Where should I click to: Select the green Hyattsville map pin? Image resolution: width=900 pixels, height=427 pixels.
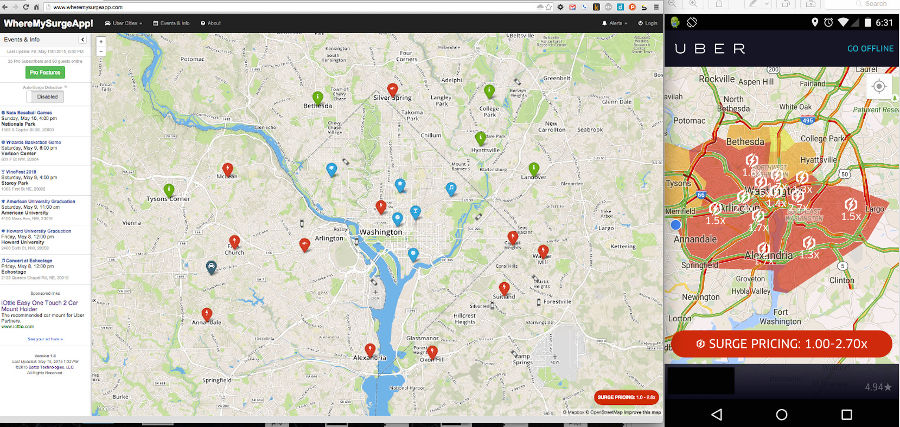(x=480, y=138)
